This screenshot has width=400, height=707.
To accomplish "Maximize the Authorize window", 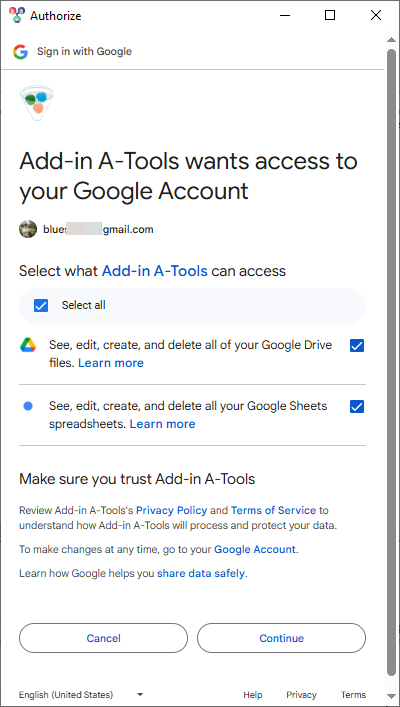I will (x=330, y=15).
